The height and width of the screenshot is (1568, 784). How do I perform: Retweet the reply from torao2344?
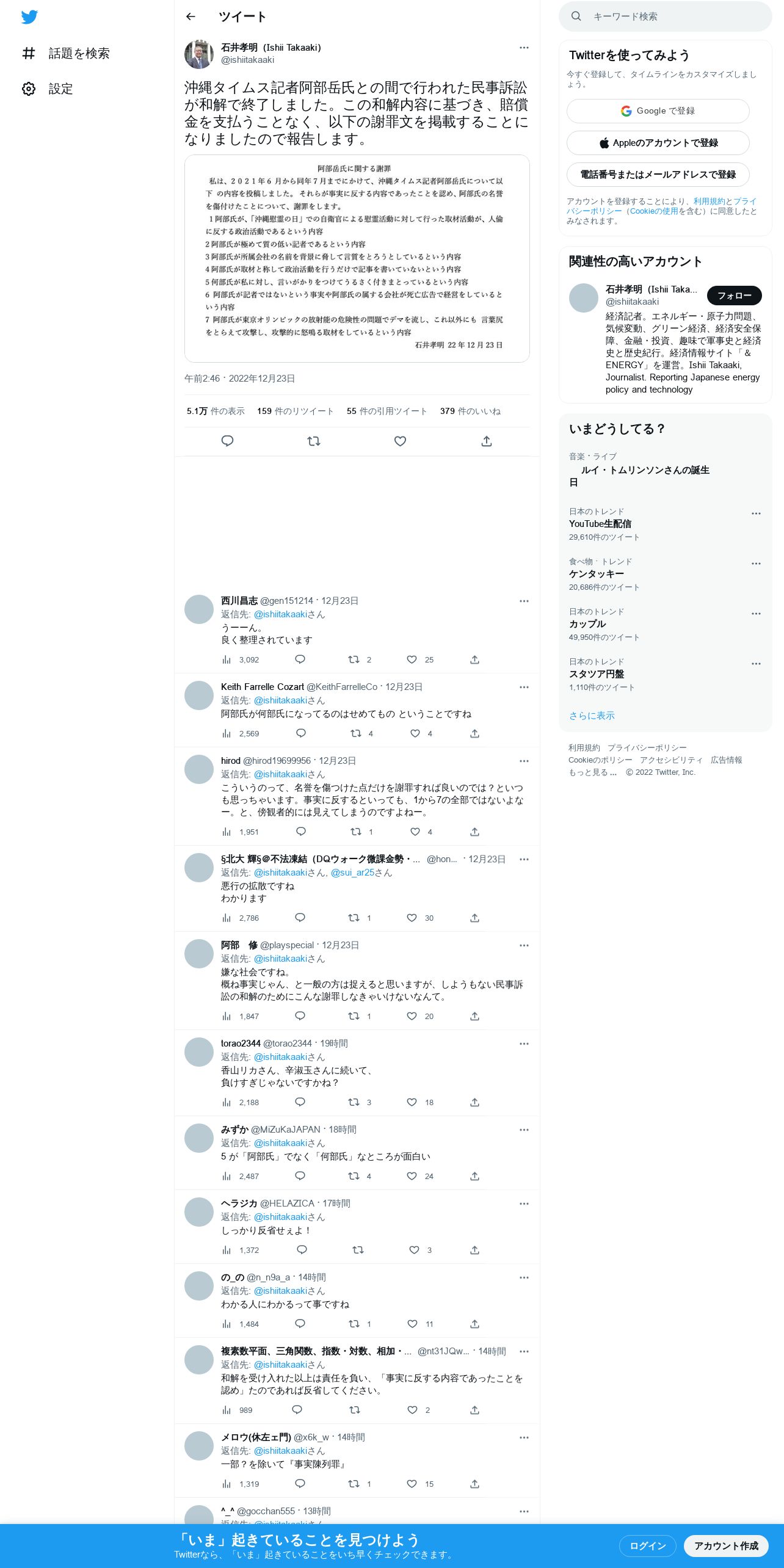[354, 1102]
